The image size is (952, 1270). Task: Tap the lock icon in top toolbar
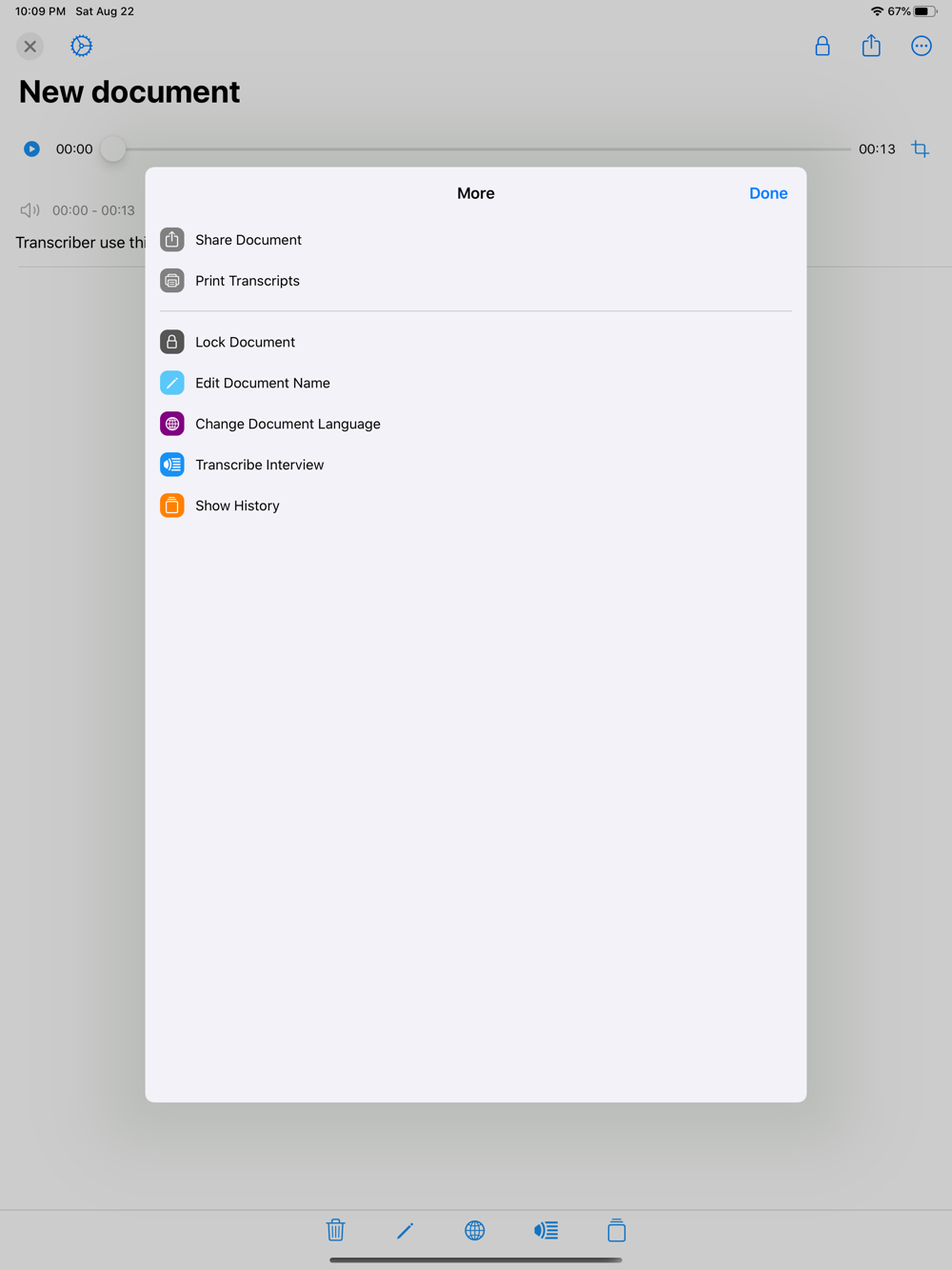(823, 46)
